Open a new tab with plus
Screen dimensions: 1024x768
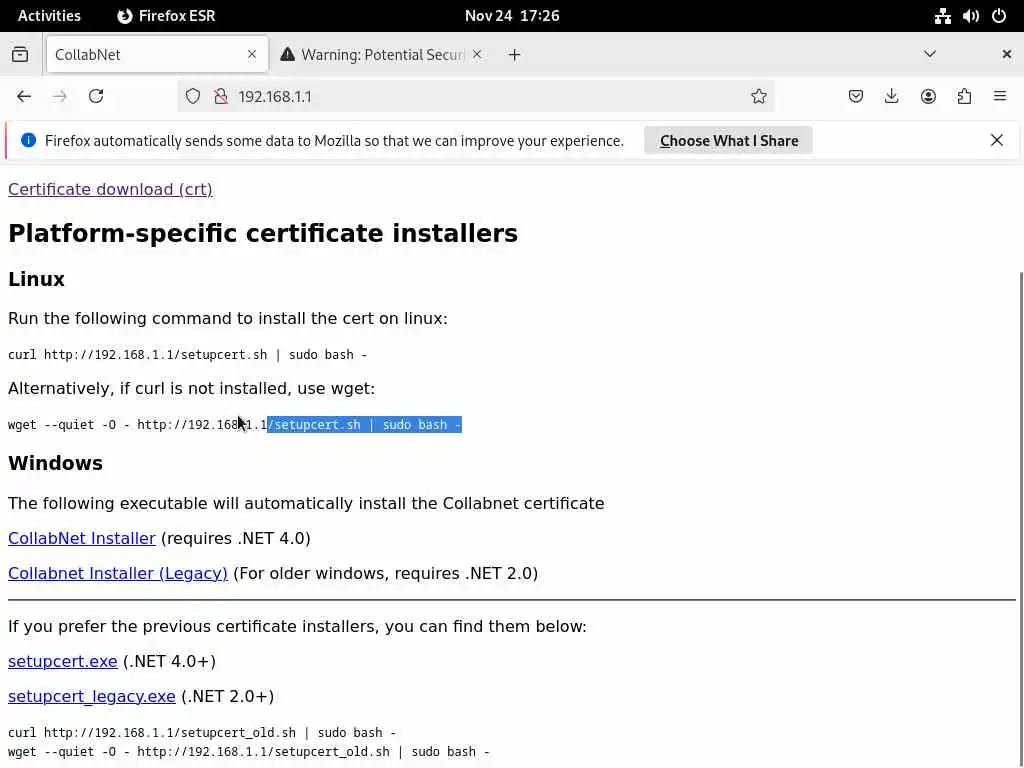[x=515, y=55]
